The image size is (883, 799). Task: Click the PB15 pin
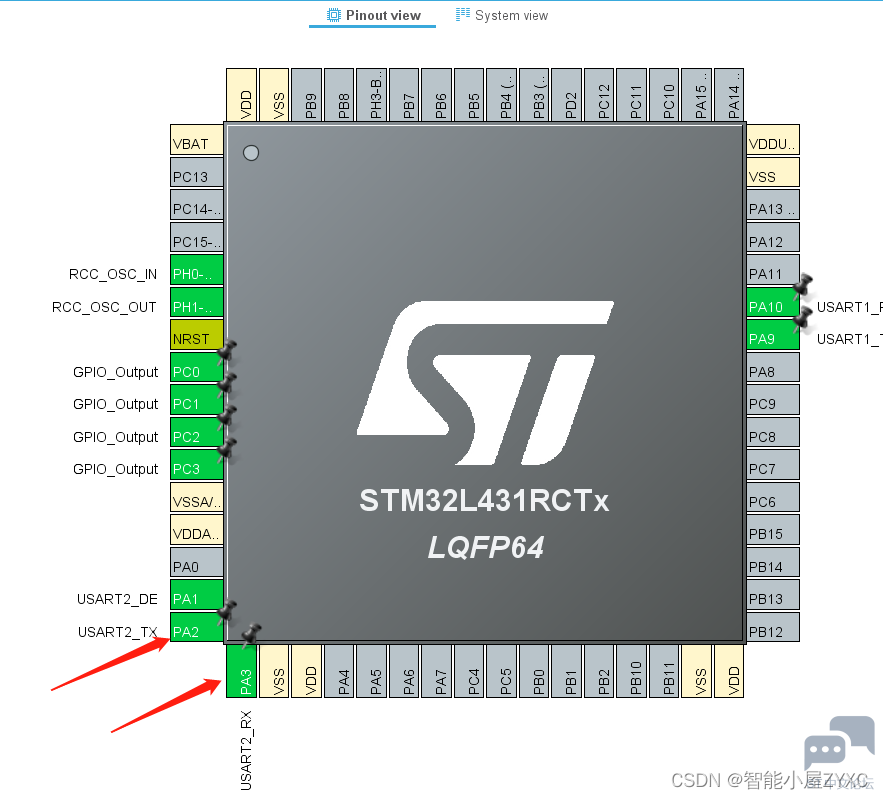tap(773, 529)
